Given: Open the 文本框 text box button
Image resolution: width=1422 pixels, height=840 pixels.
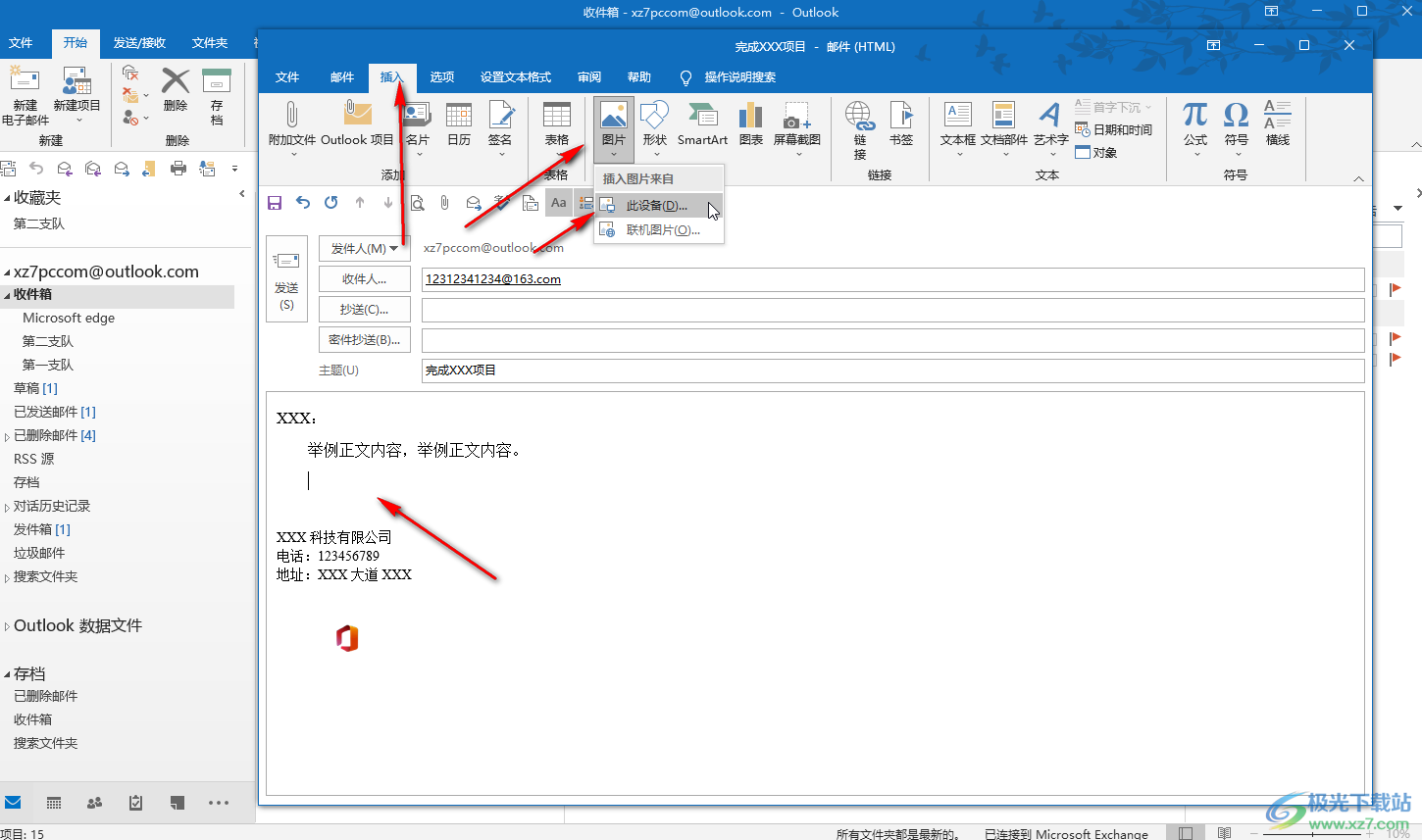Looking at the screenshot, I should click(x=958, y=127).
